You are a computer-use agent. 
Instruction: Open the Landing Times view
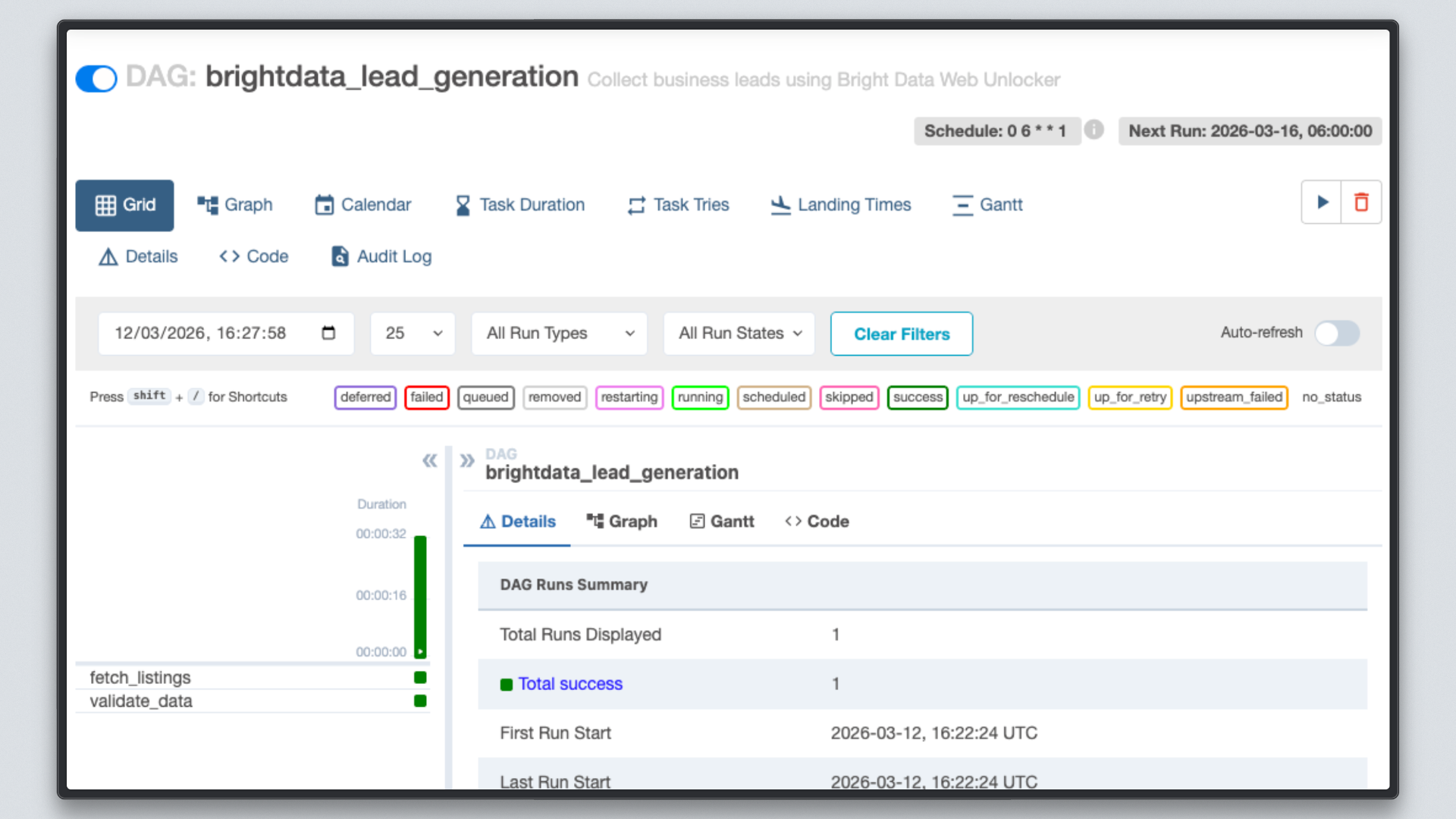(840, 205)
